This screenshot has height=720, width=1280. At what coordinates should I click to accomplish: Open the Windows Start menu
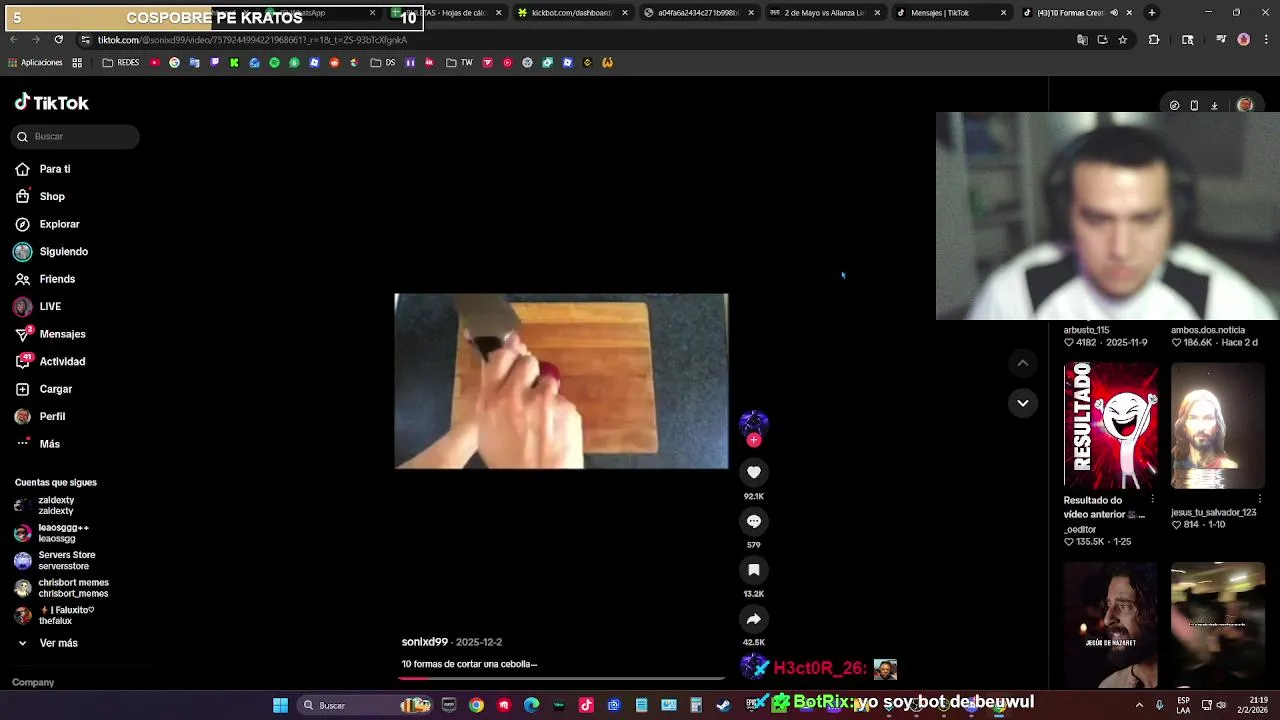(x=280, y=705)
